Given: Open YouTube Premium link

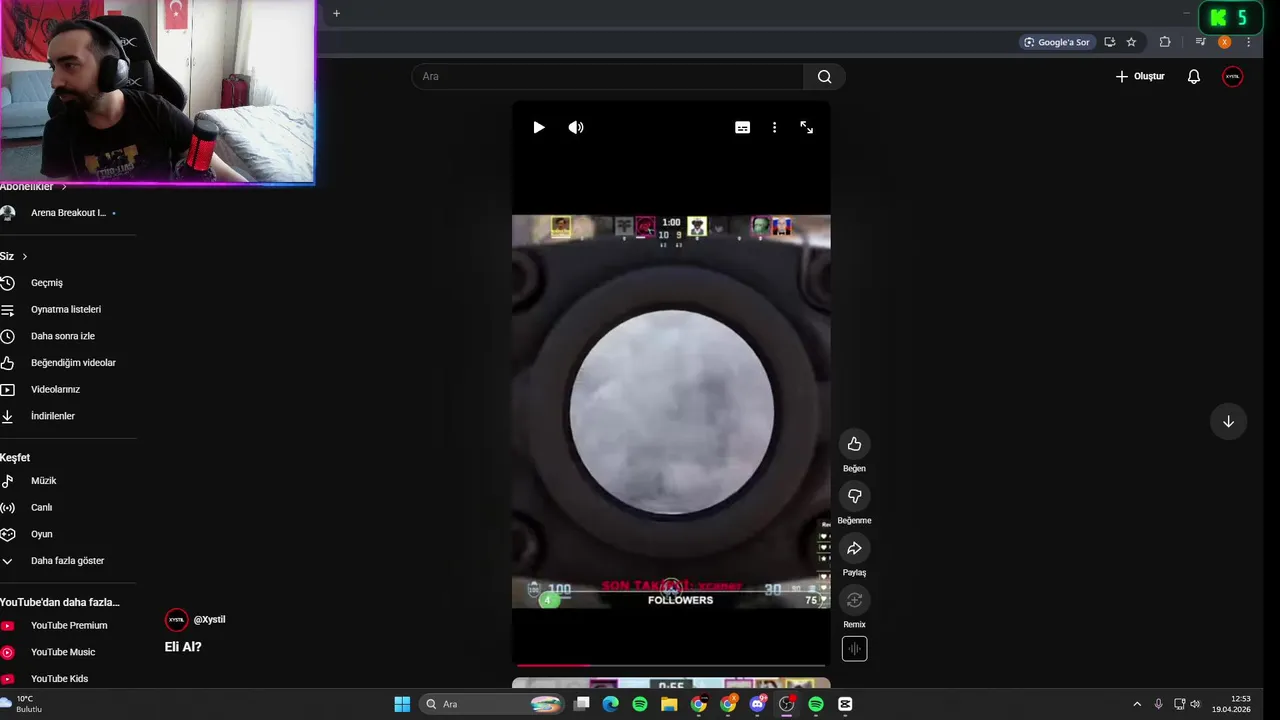Looking at the screenshot, I should pyautogui.click(x=67, y=626).
